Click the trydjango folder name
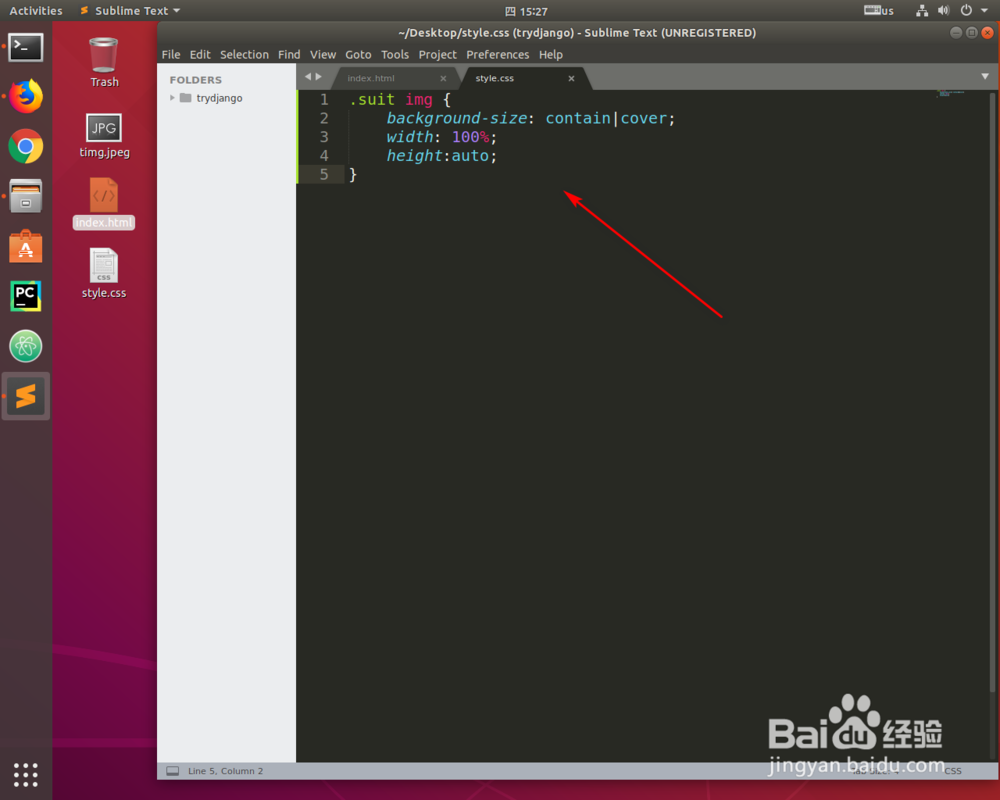The image size is (1000, 800). tap(219, 98)
